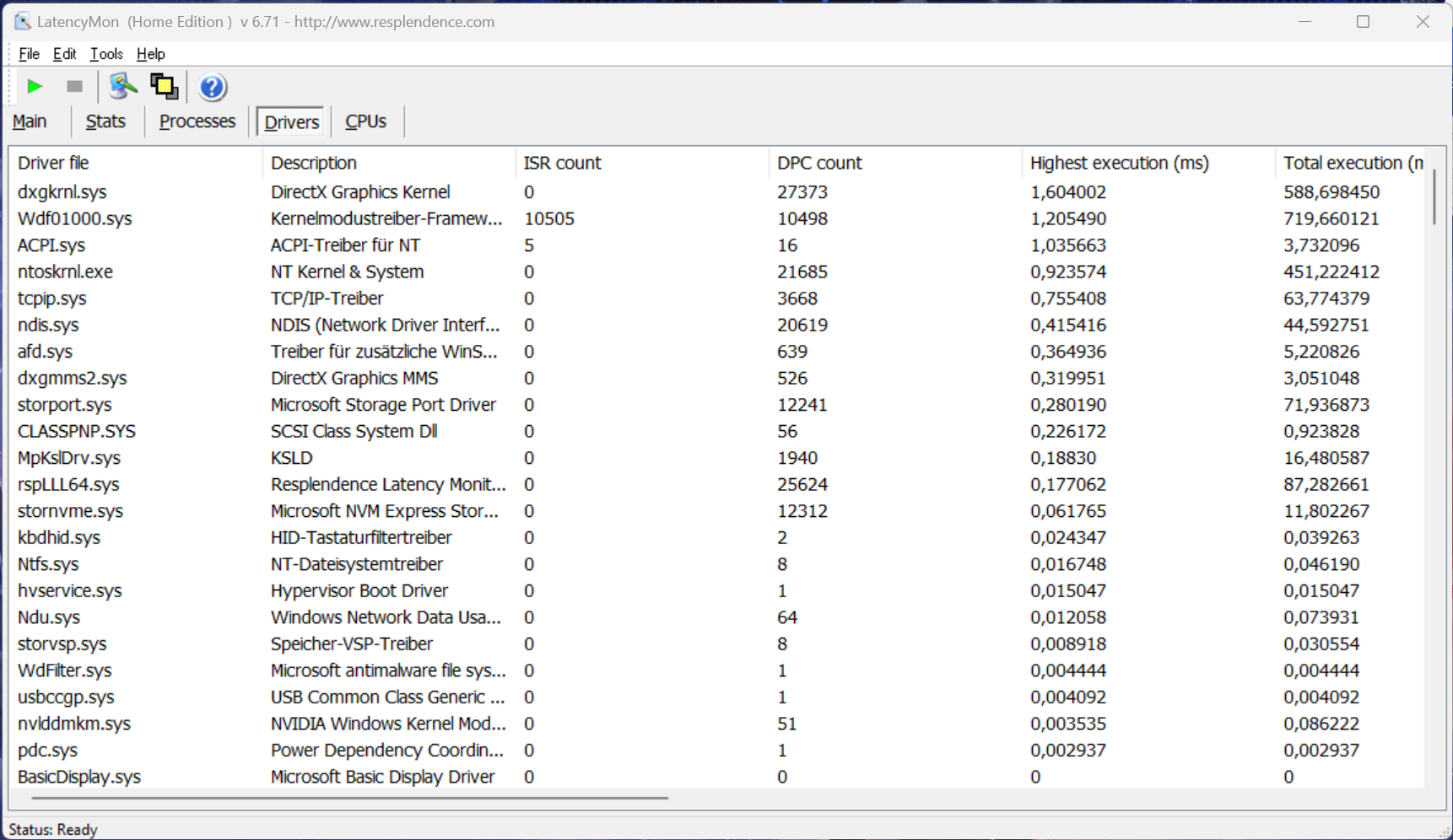1453x840 pixels.
Task: Open the Edit menu
Action: (x=64, y=54)
